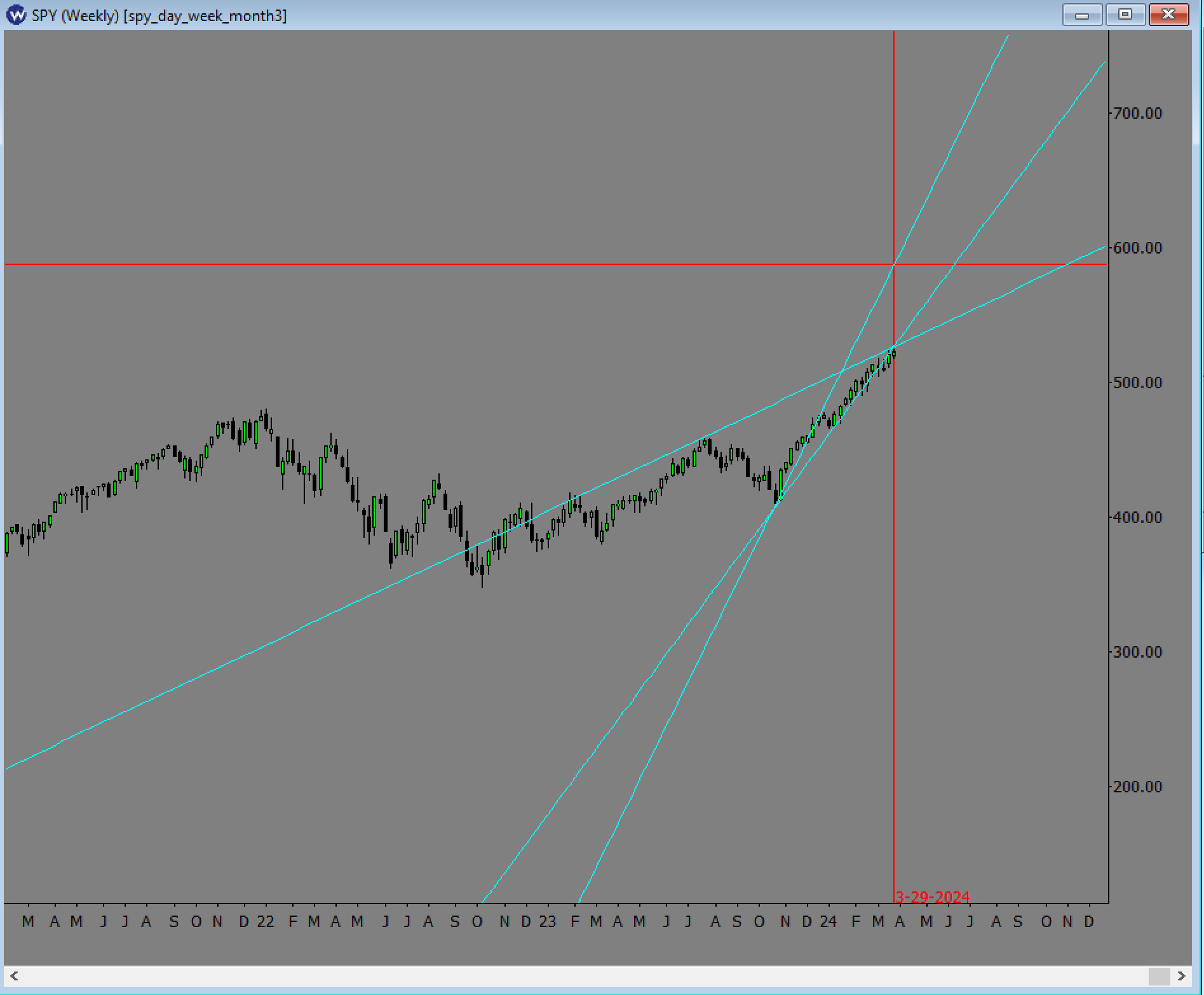1204x995 pixels.
Task: Click the horizontal scrollbar left arrow
Action: [14, 975]
